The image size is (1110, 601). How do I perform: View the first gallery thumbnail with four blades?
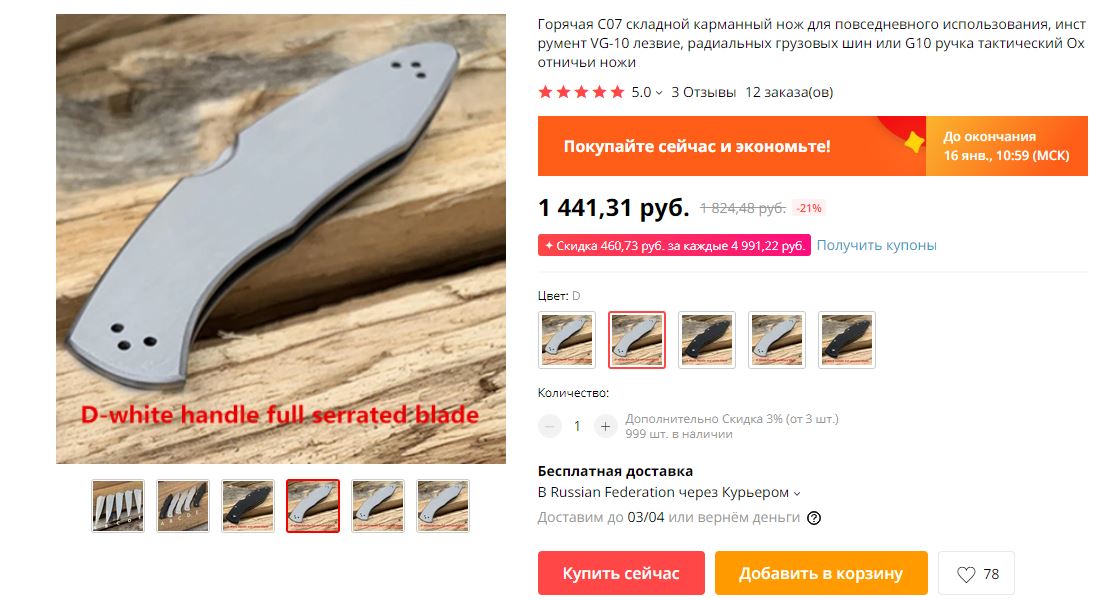(118, 506)
